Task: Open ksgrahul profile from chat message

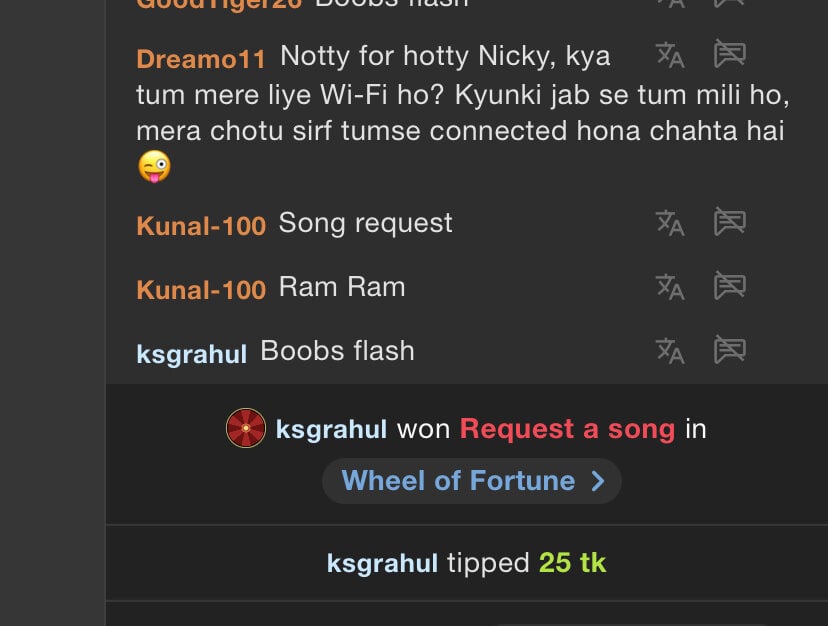Action: click(x=191, y=354)
